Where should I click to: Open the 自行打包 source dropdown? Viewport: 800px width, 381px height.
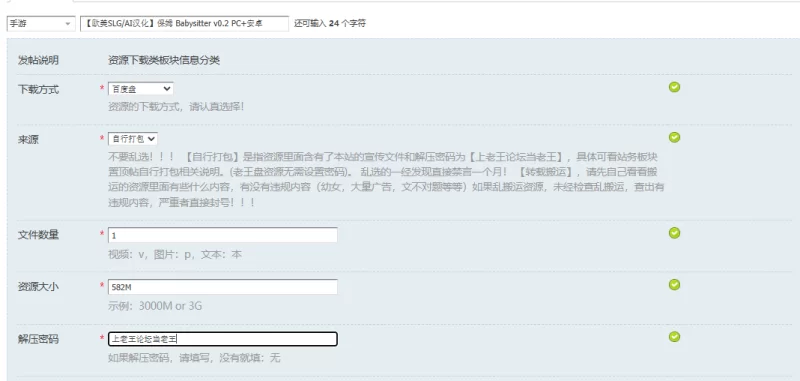pos(133,139)
